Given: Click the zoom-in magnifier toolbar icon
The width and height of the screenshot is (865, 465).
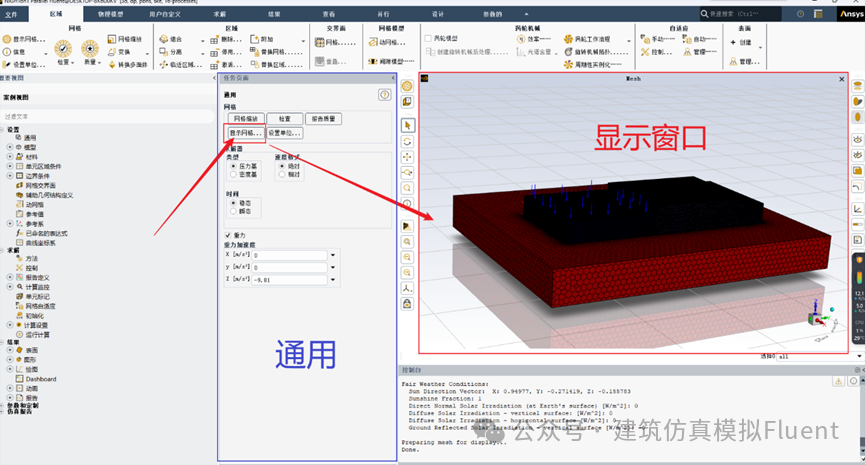Looking at the screenshot, I should pyautogui.click(x=407, y=242).
